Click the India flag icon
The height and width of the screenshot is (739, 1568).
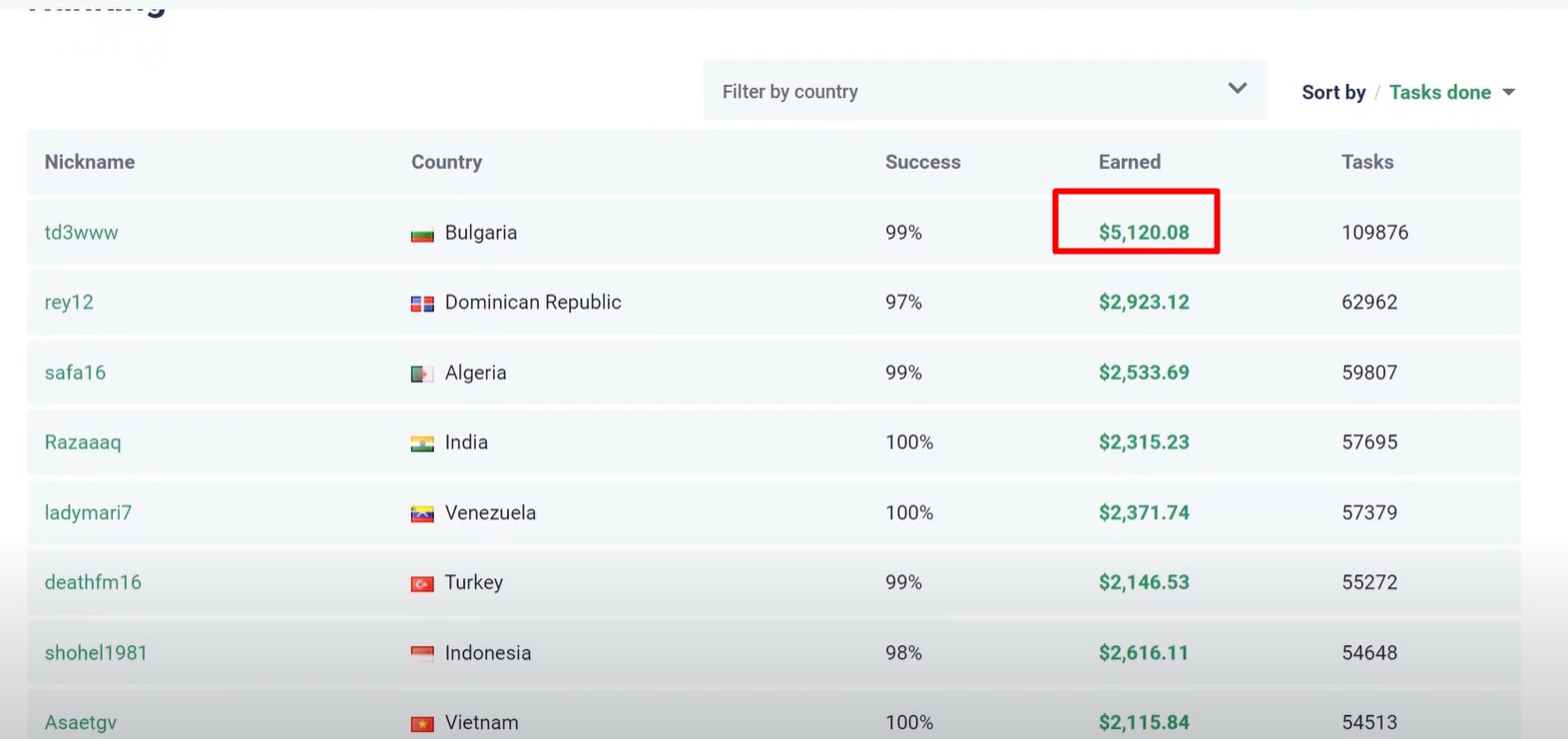pos(422,443)
